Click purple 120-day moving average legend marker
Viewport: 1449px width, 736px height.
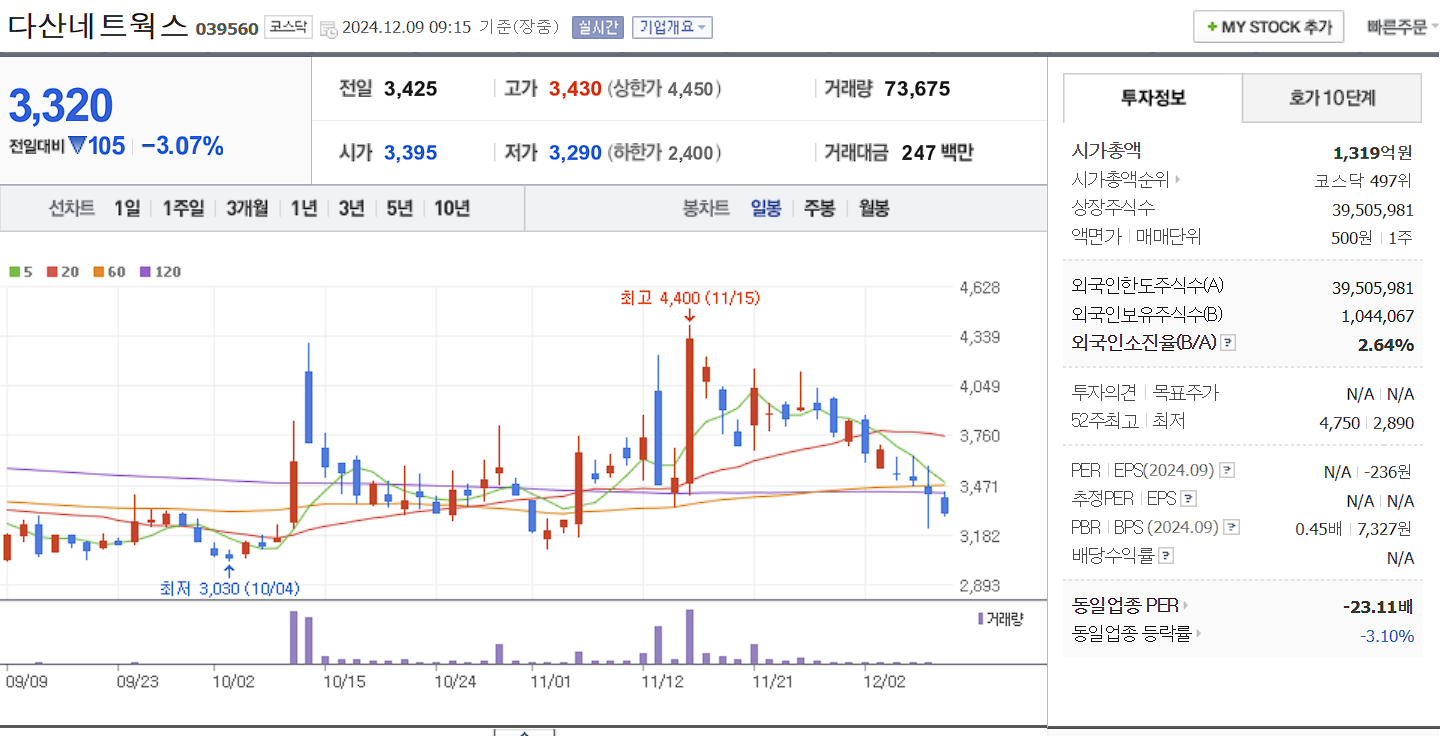[145, 272]
